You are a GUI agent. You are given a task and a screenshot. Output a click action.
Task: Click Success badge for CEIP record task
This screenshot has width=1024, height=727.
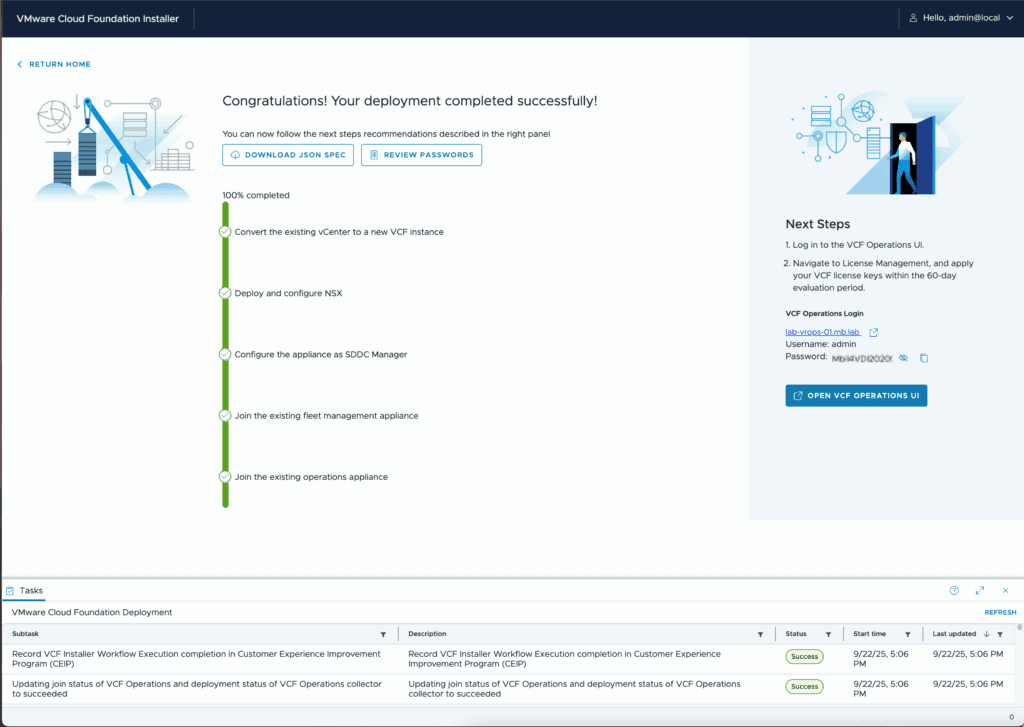pyautogui.click(x=804, y=656)
